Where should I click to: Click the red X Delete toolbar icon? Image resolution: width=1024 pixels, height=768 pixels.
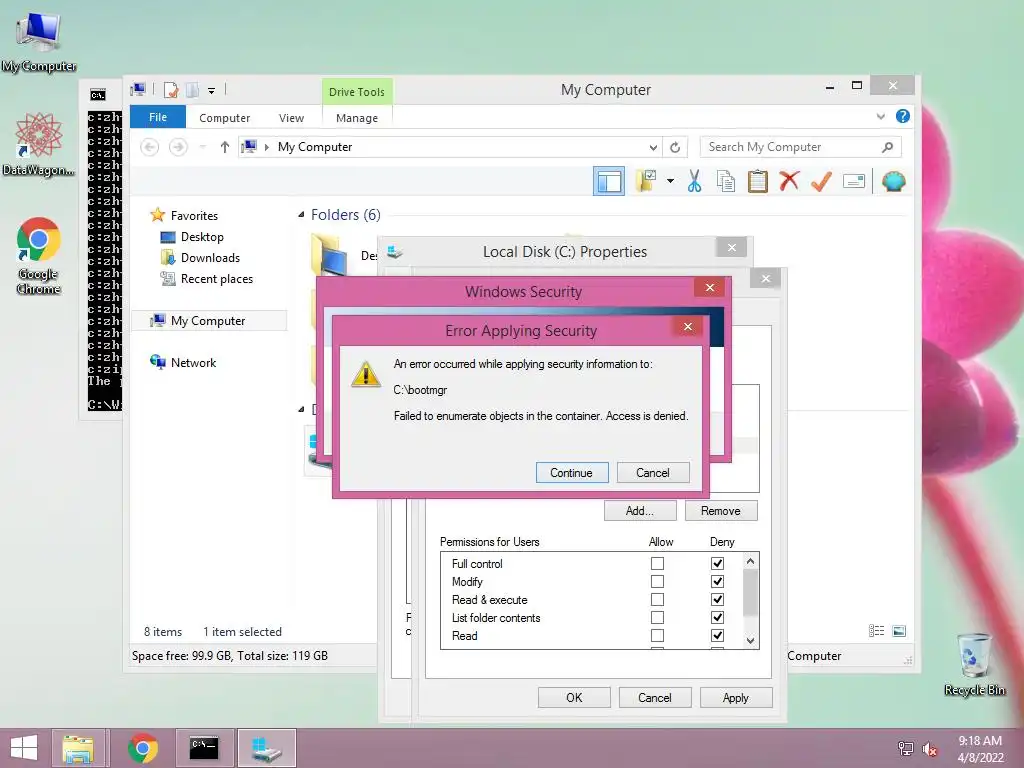click(789, 181)
